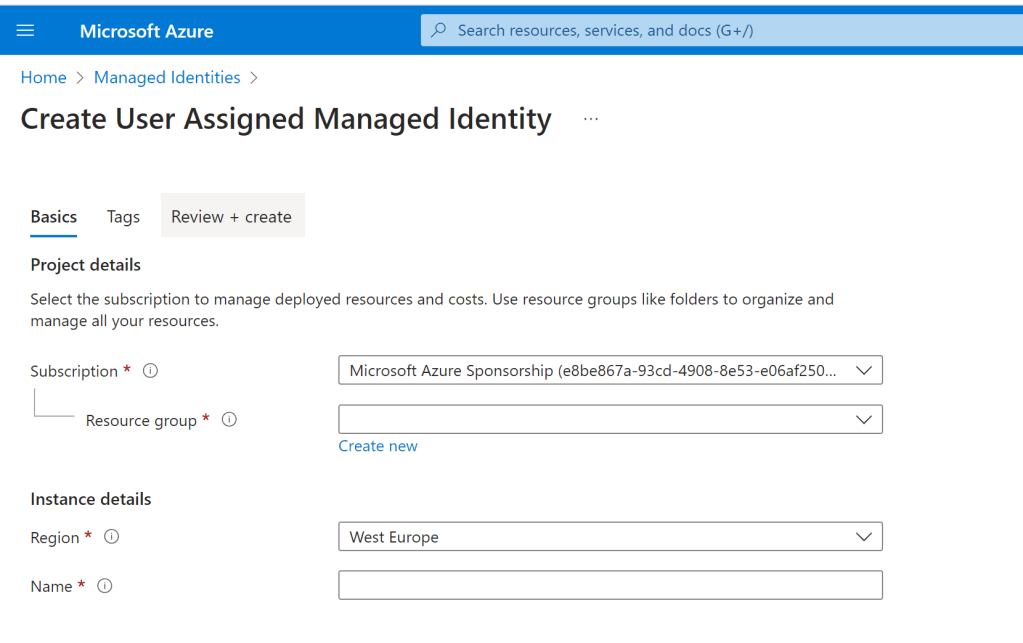
Task: Open the Managed Identities breadcrumb link
Action: 167,78
